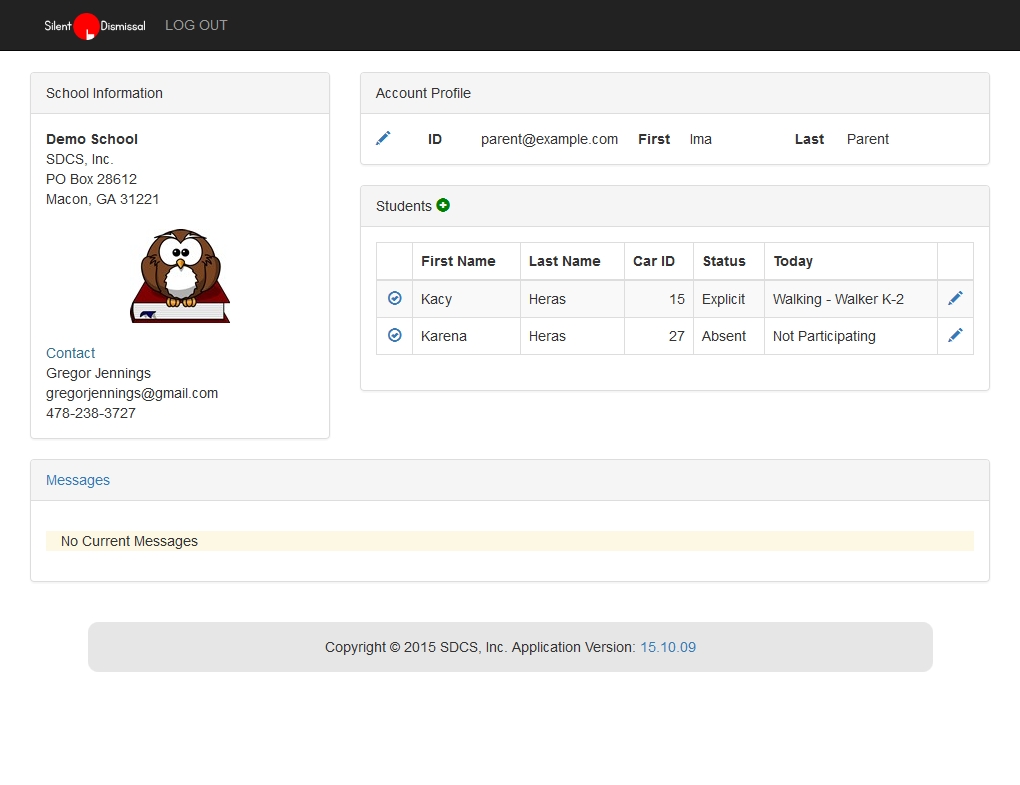Click the check icon for Kacy
Screen dimensions: 1020x785
click(x=394, y=298)
